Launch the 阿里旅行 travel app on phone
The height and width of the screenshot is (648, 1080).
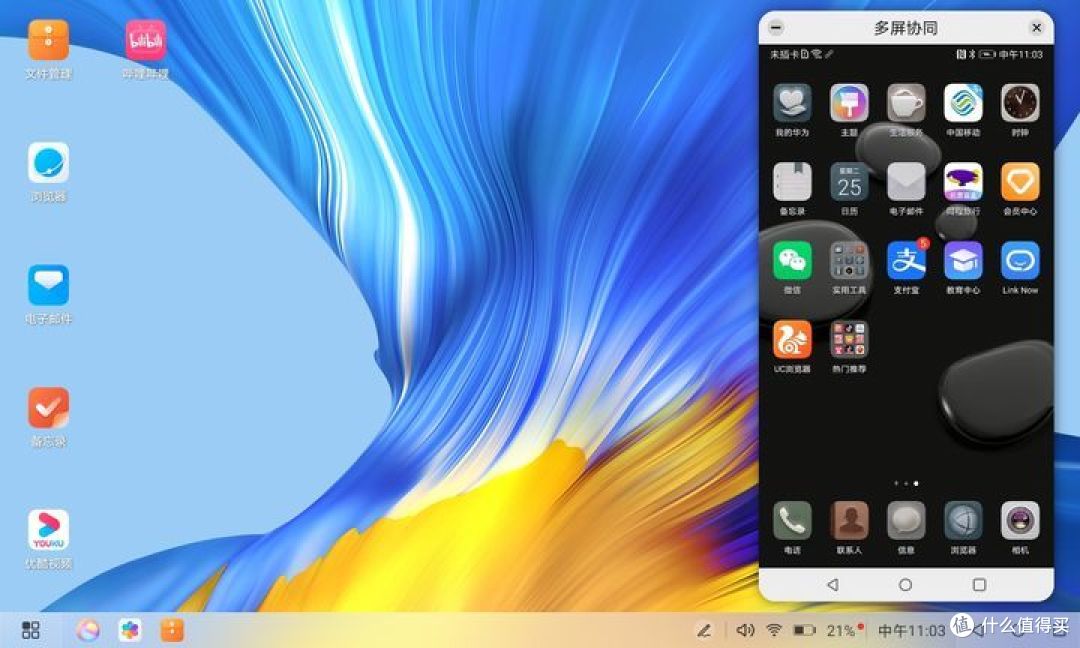pyautogui.click(x=963, y=182)
